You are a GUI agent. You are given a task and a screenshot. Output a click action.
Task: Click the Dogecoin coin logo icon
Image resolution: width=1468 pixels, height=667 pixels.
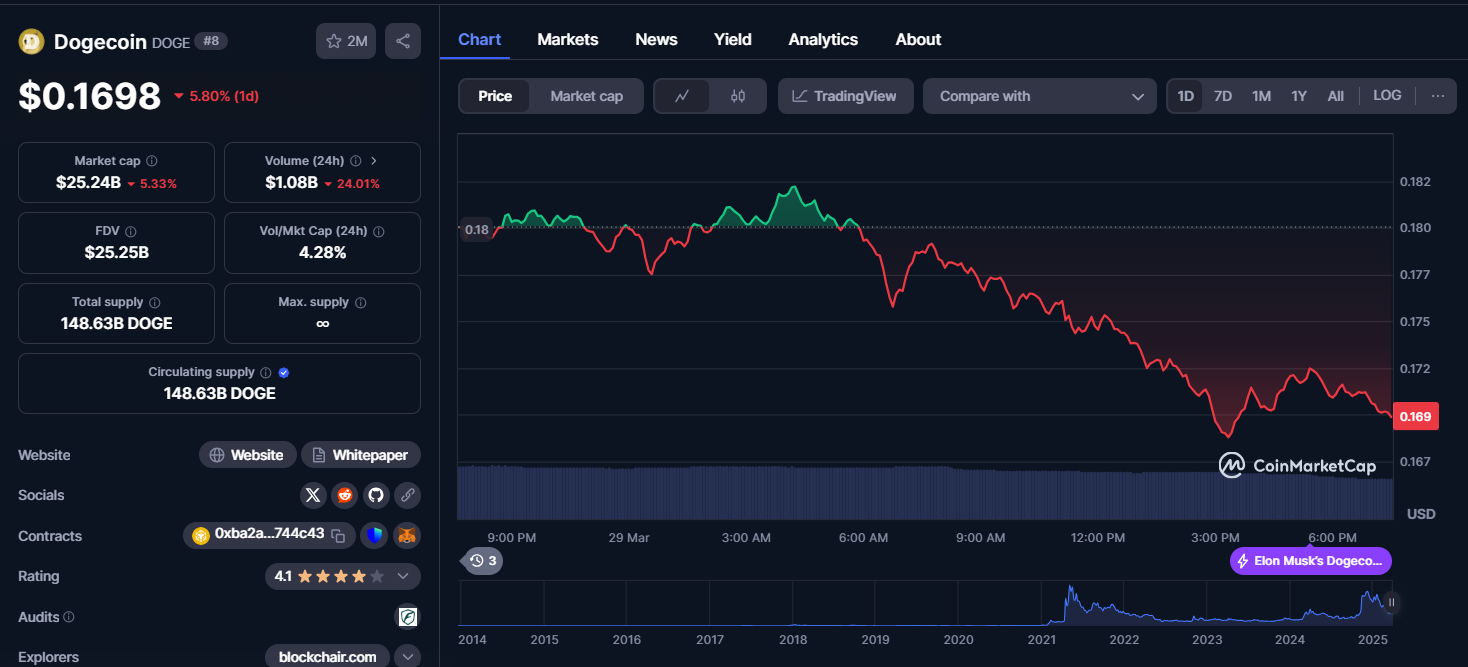[x=31, y=41]
